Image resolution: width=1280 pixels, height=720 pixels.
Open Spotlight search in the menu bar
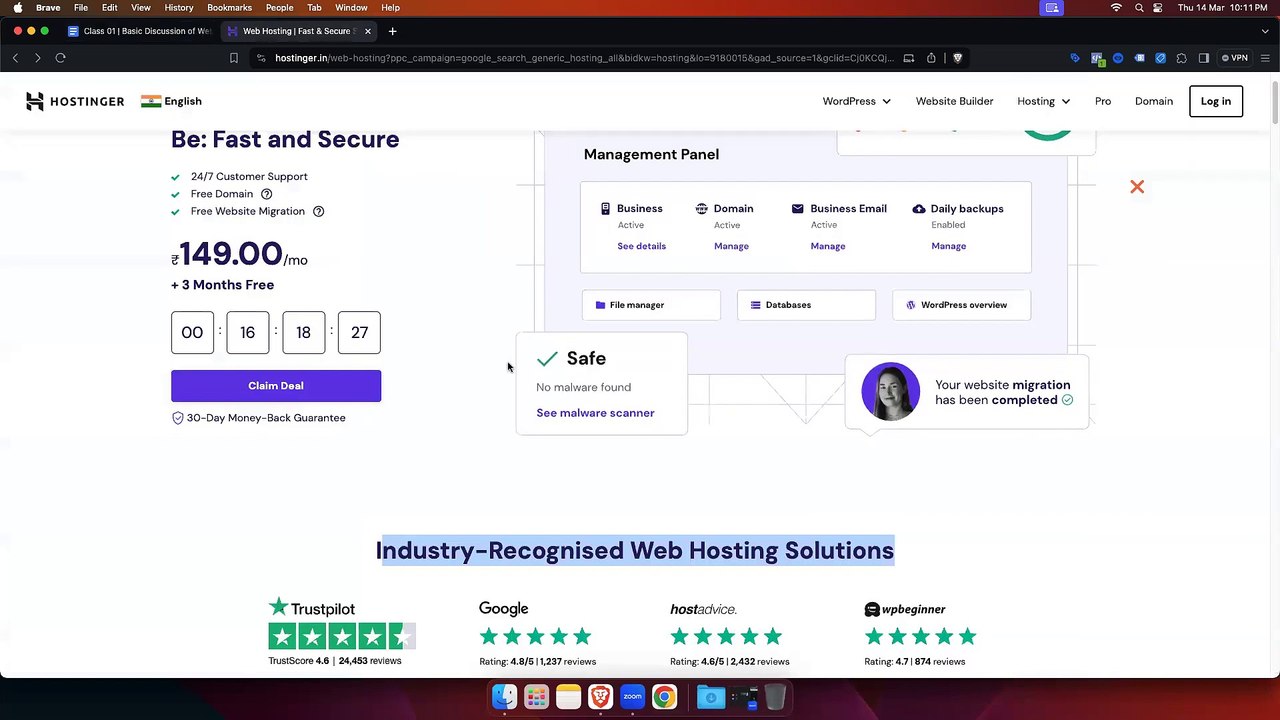click(1139, 8)
